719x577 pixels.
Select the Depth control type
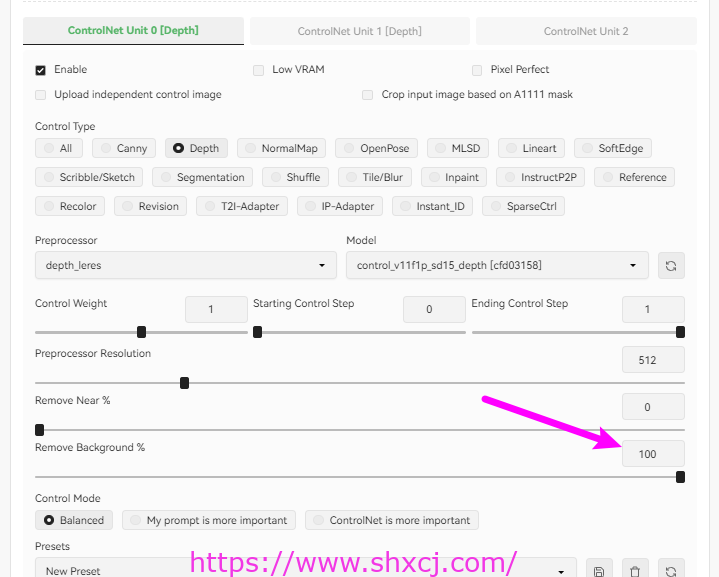(x=196, y=148)
